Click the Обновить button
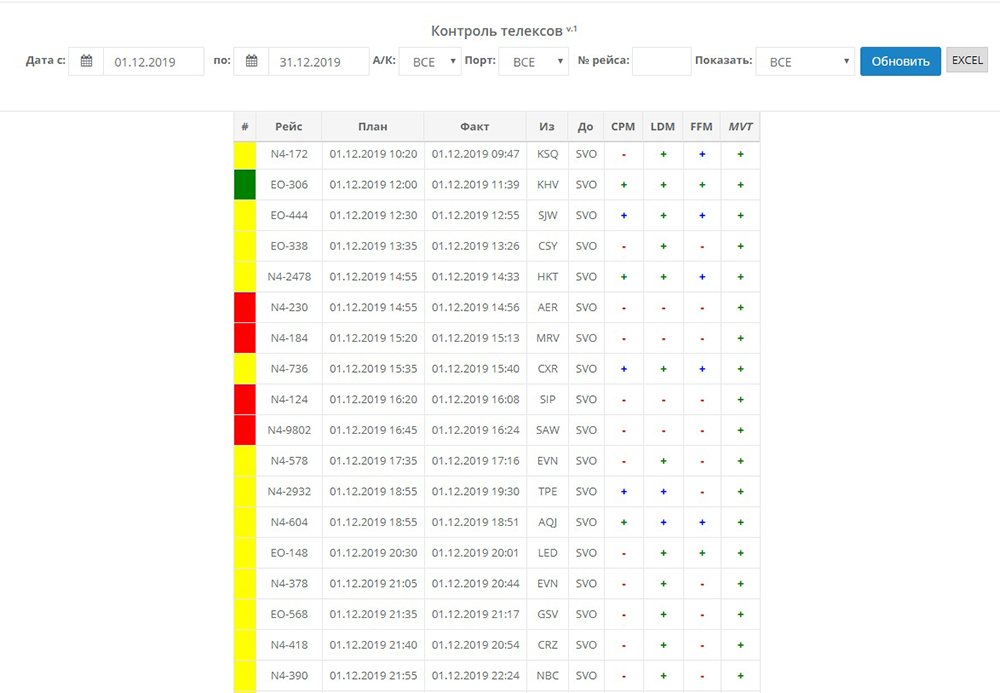Viewport: 1000px width, 693px height. (900, 61)
